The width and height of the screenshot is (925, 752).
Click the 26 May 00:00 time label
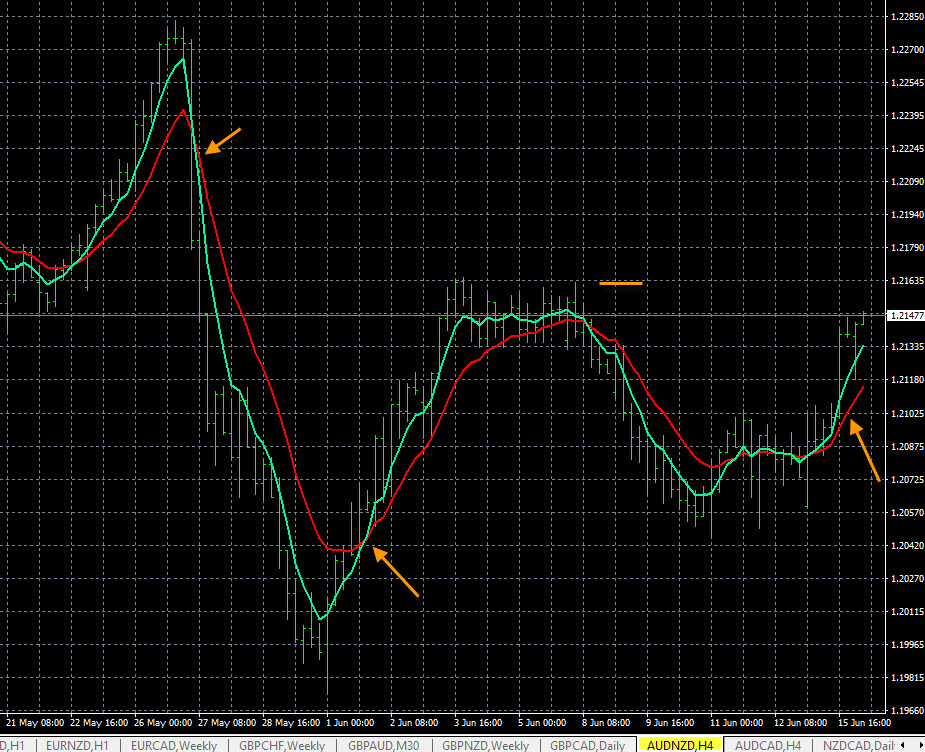tap(163, 723)
